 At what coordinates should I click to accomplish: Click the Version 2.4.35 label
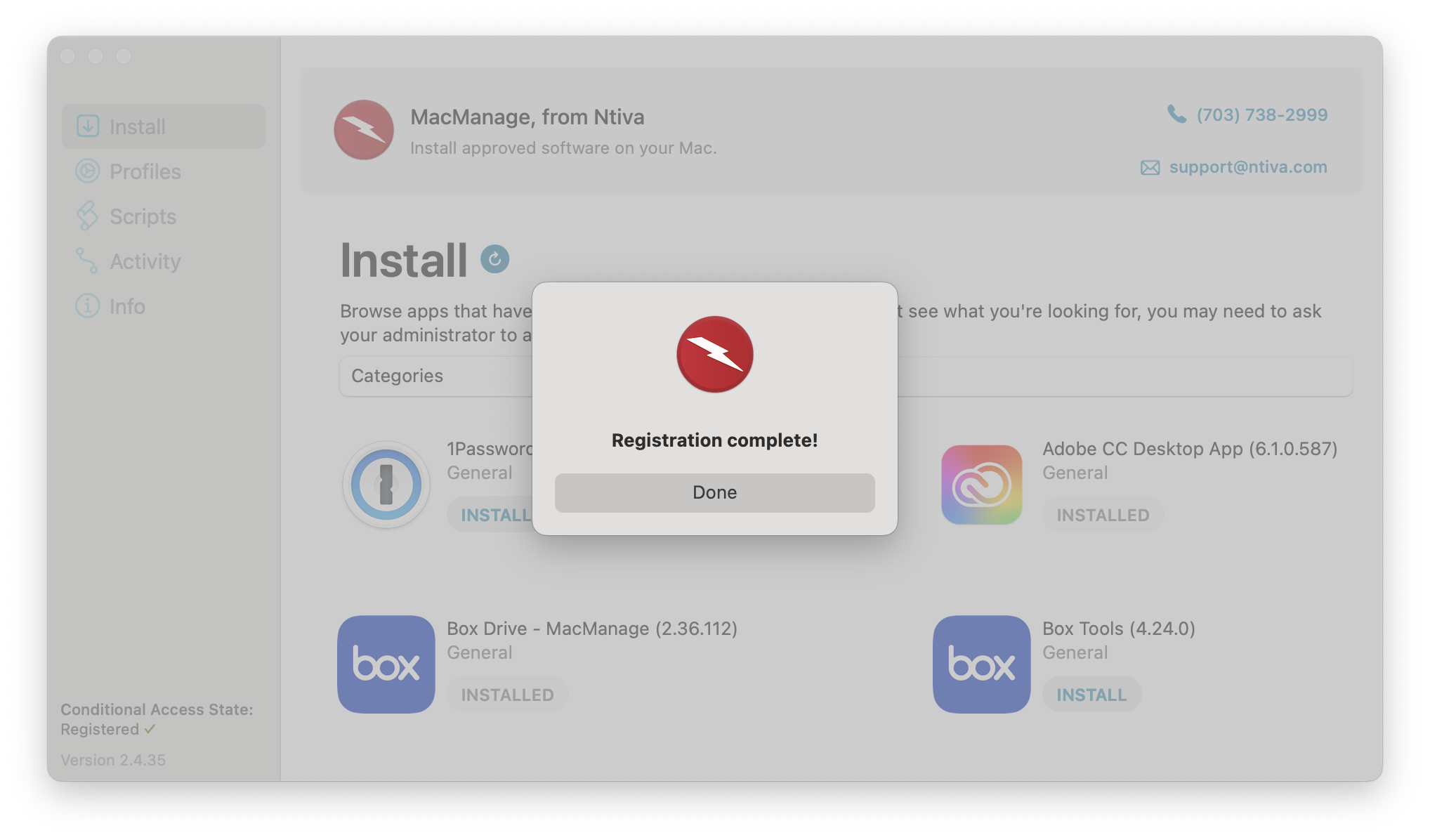tap(113, 760)
